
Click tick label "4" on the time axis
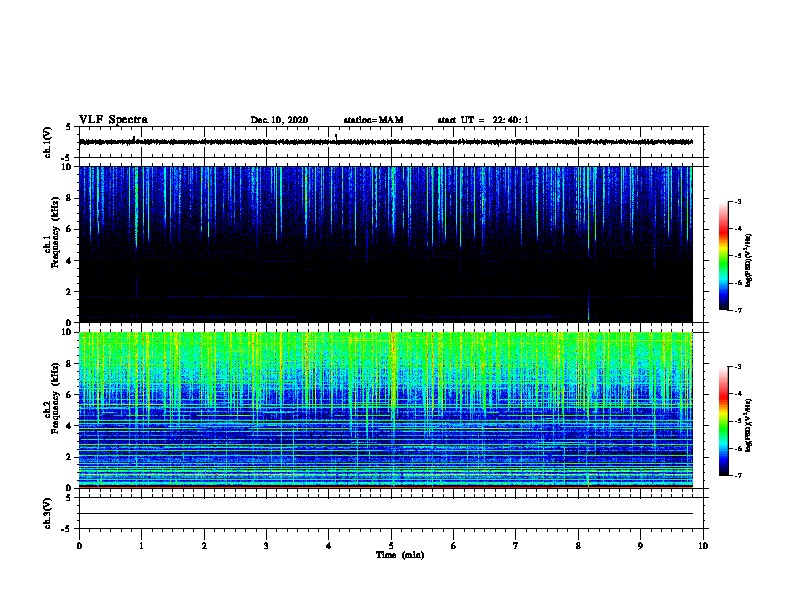[x=329, y=546]
